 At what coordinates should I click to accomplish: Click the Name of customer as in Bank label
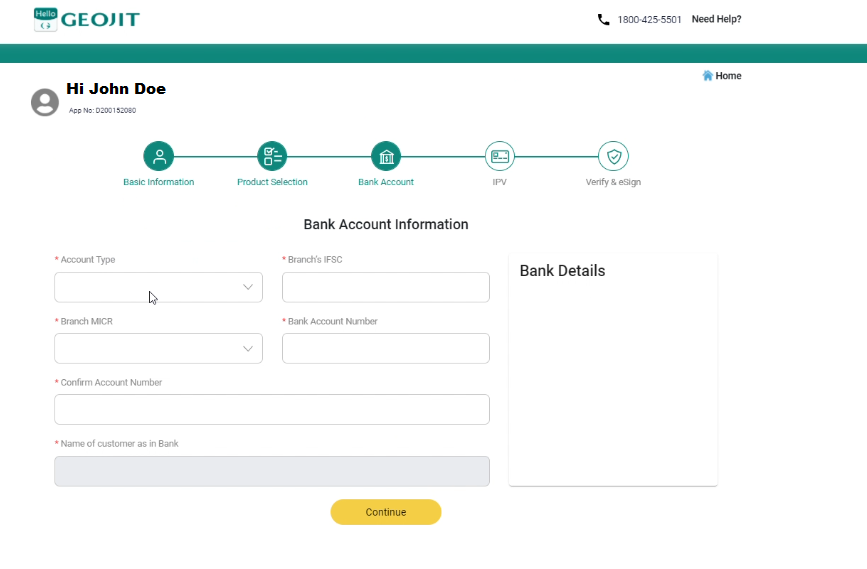pos(119,443)
